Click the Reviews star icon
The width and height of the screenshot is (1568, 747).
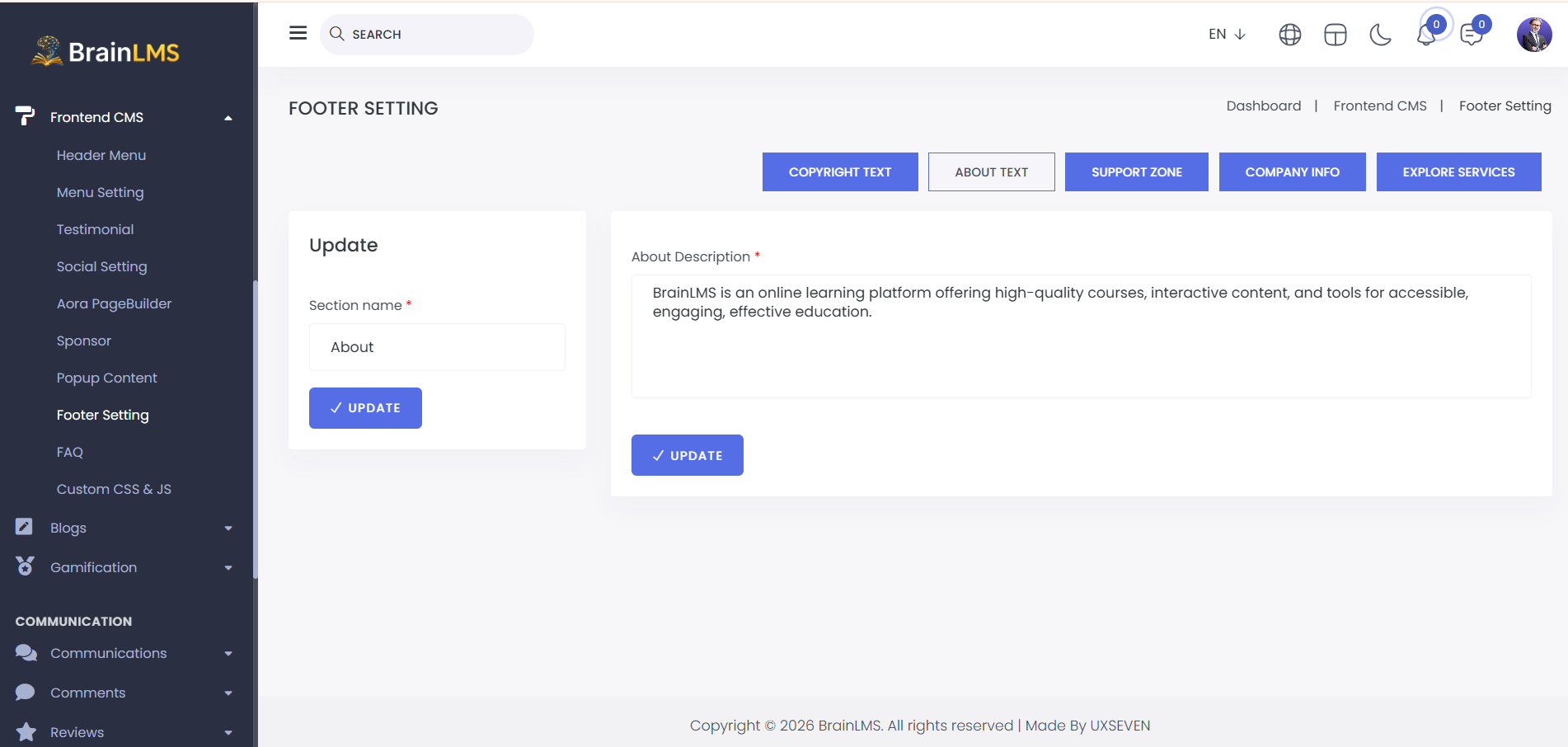[x=26, y=731]
